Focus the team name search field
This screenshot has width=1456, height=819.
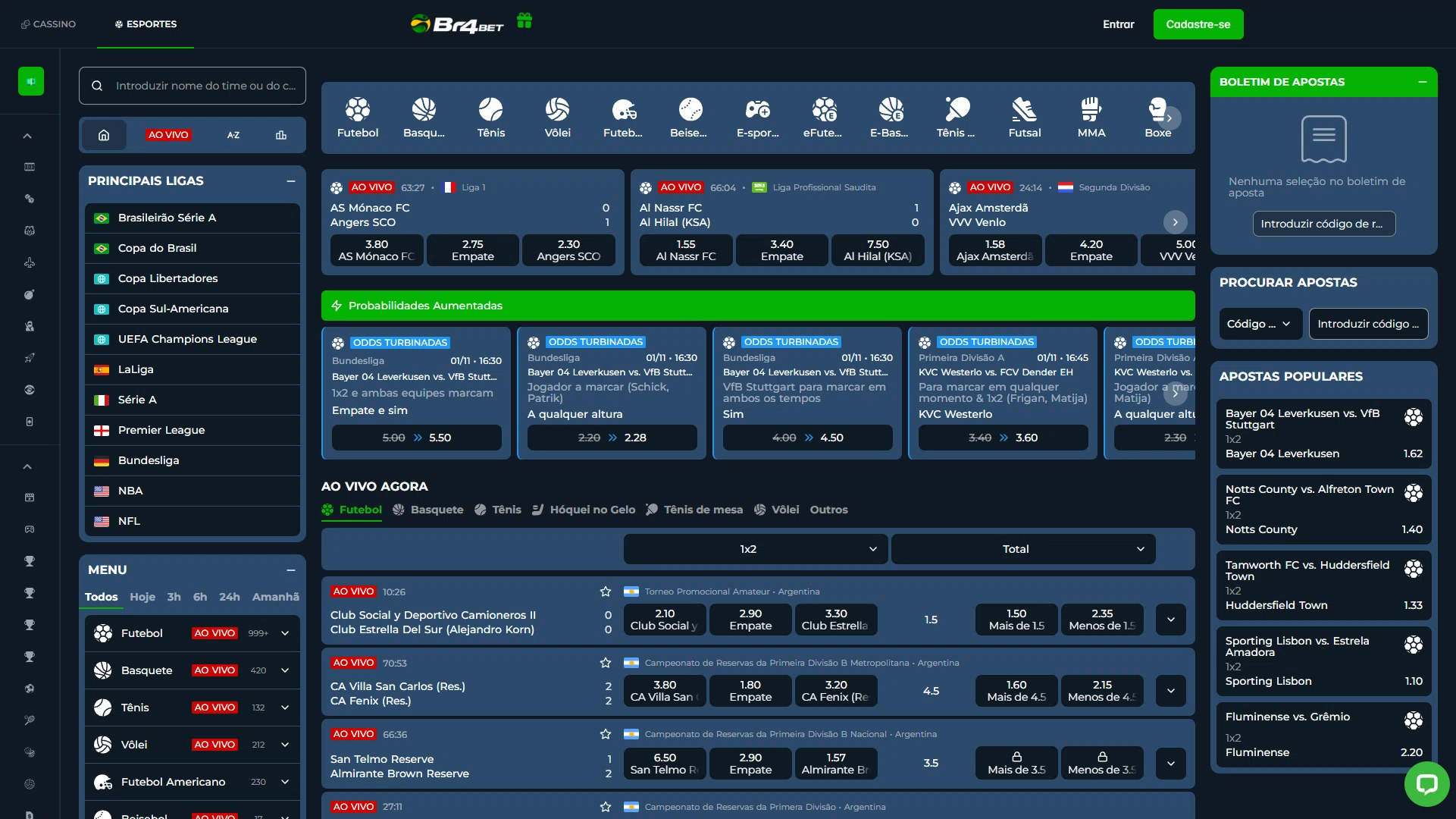[205, 86]
